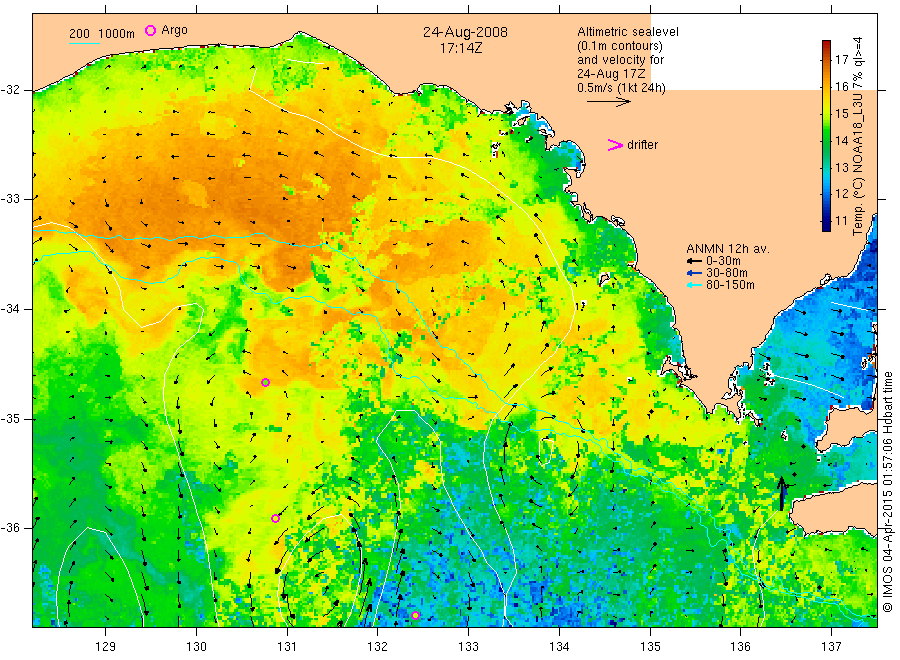This screenshot has height=660, width=900.
Task: Click the 0.5m/s velocity scale arrow
Action: pos(608,102)
